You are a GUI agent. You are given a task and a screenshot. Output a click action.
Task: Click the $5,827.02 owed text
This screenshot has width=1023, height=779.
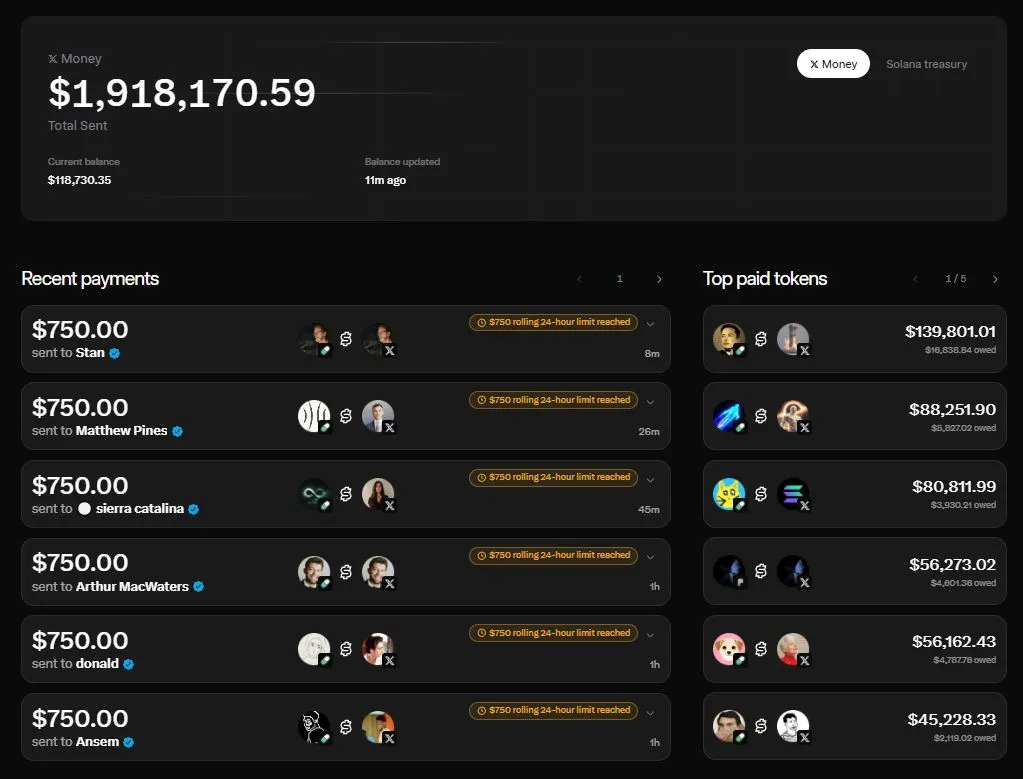point(964,428)
